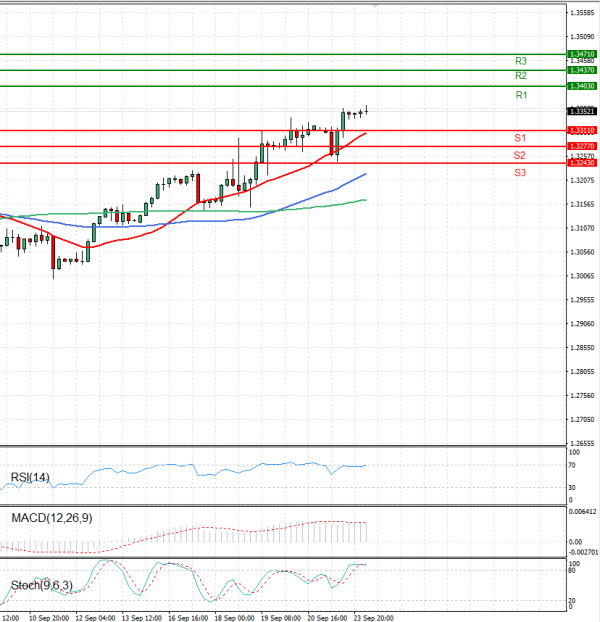Click the 1.34710 green price tag
This screenshot has width=600, height=622.
[581, 53]
